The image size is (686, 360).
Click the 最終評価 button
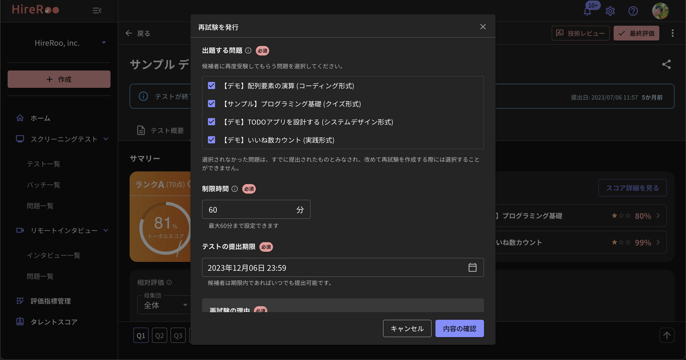pos(637,33)
